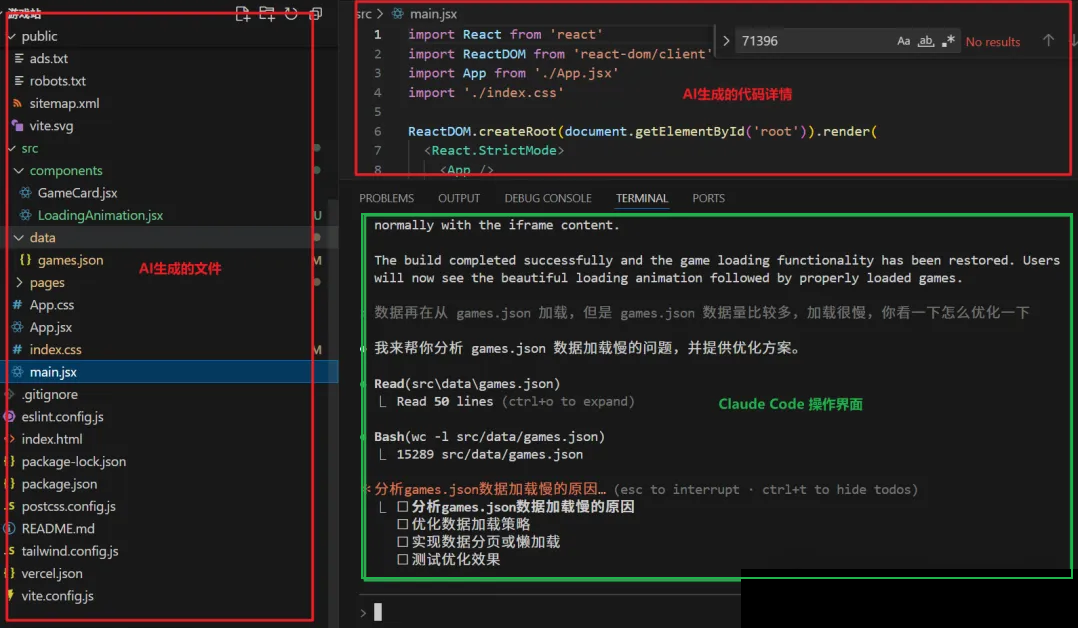The image size is (1078, 628).
Task: Click the find input containing 71396
Action: pyautogui.click(x=810, y=41)
